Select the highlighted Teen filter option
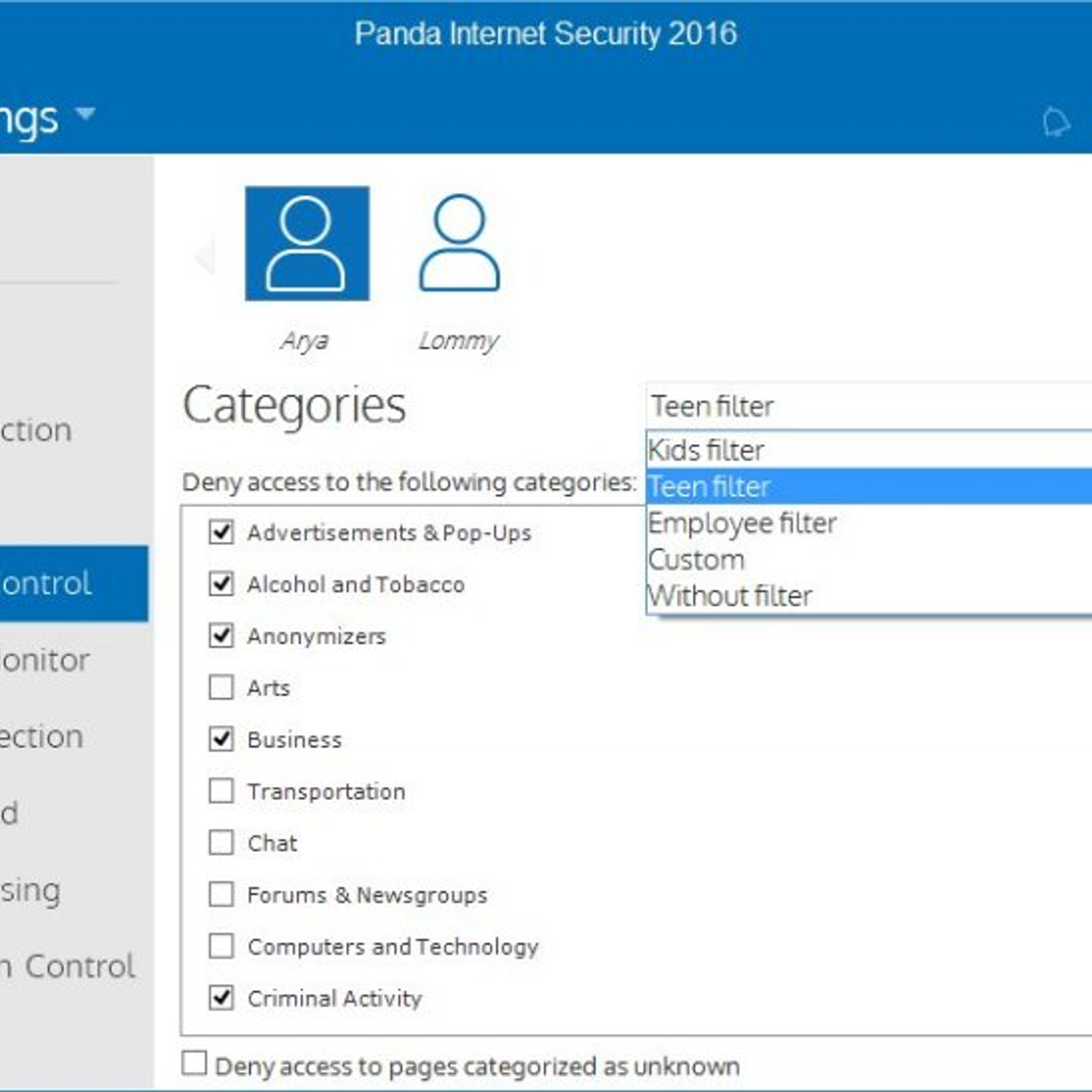1092x1092 pixels. [870, 487]
